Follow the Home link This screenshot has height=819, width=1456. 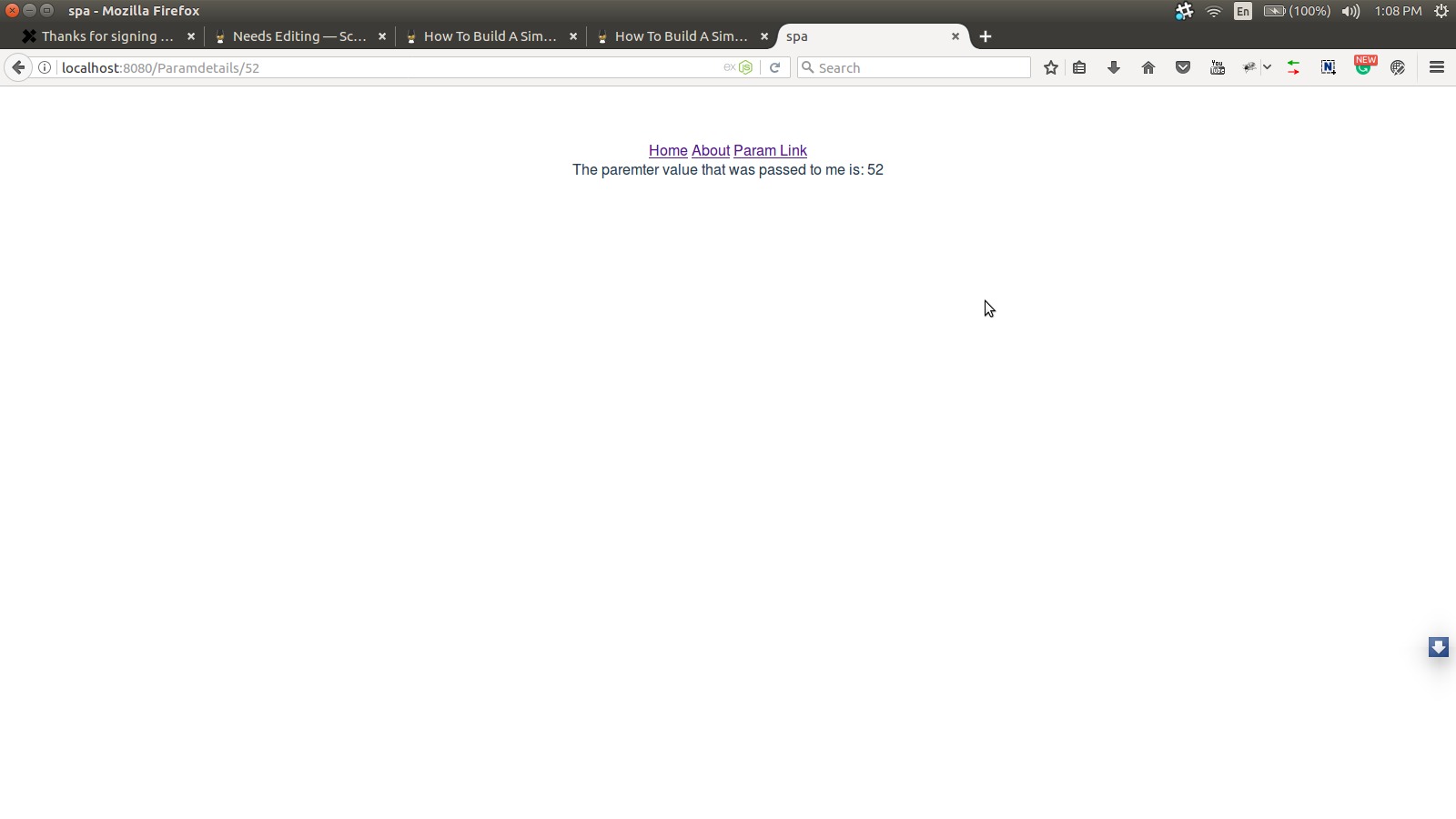[668, 151]
